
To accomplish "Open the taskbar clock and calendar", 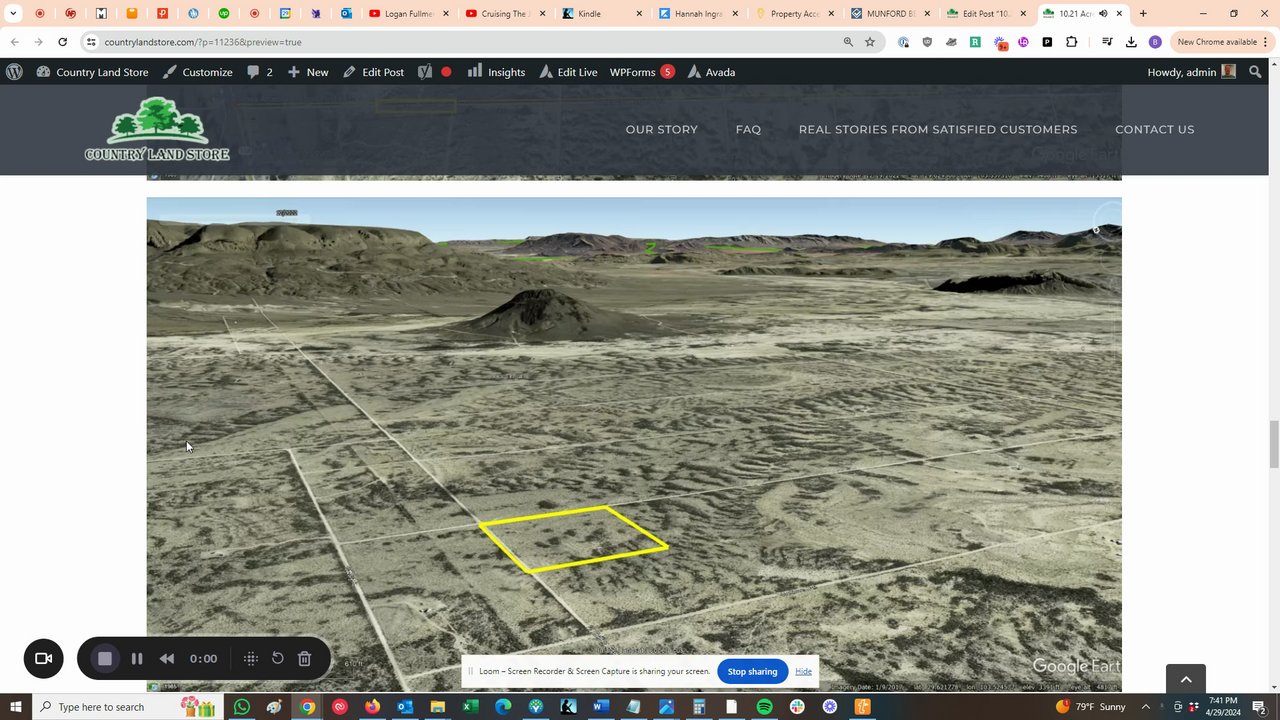I will click(1224, 707).
